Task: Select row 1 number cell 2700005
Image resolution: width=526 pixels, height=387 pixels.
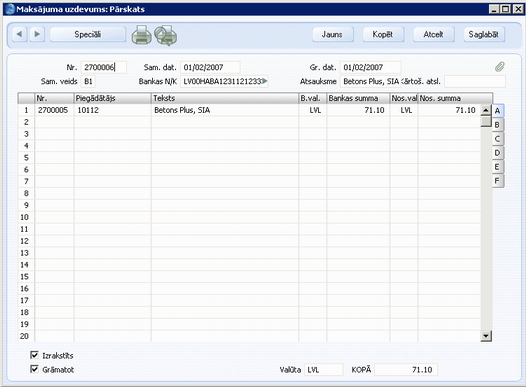Action: point(54,110)
